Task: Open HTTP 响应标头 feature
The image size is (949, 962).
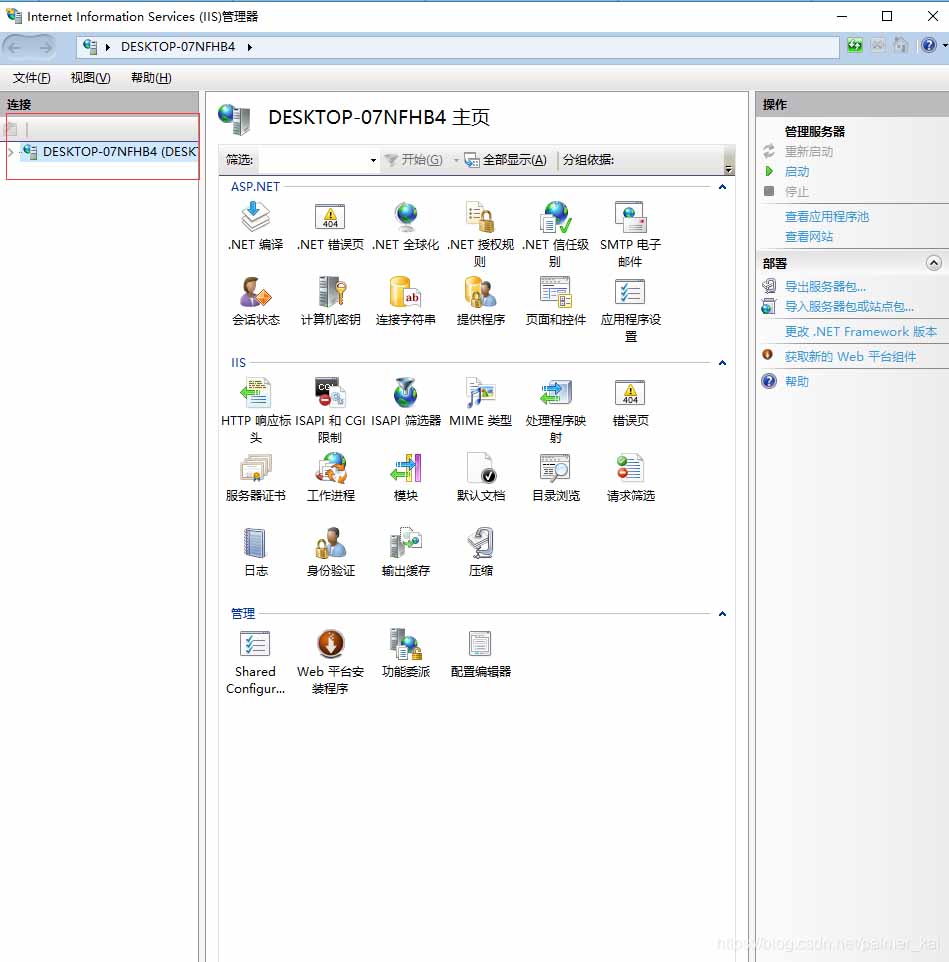Action: (x=255, y=410)
